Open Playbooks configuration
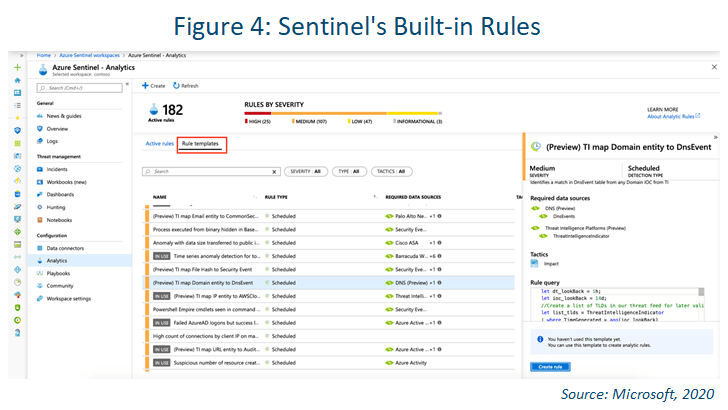This screenshot has height=410, width=728. point(58,273)
